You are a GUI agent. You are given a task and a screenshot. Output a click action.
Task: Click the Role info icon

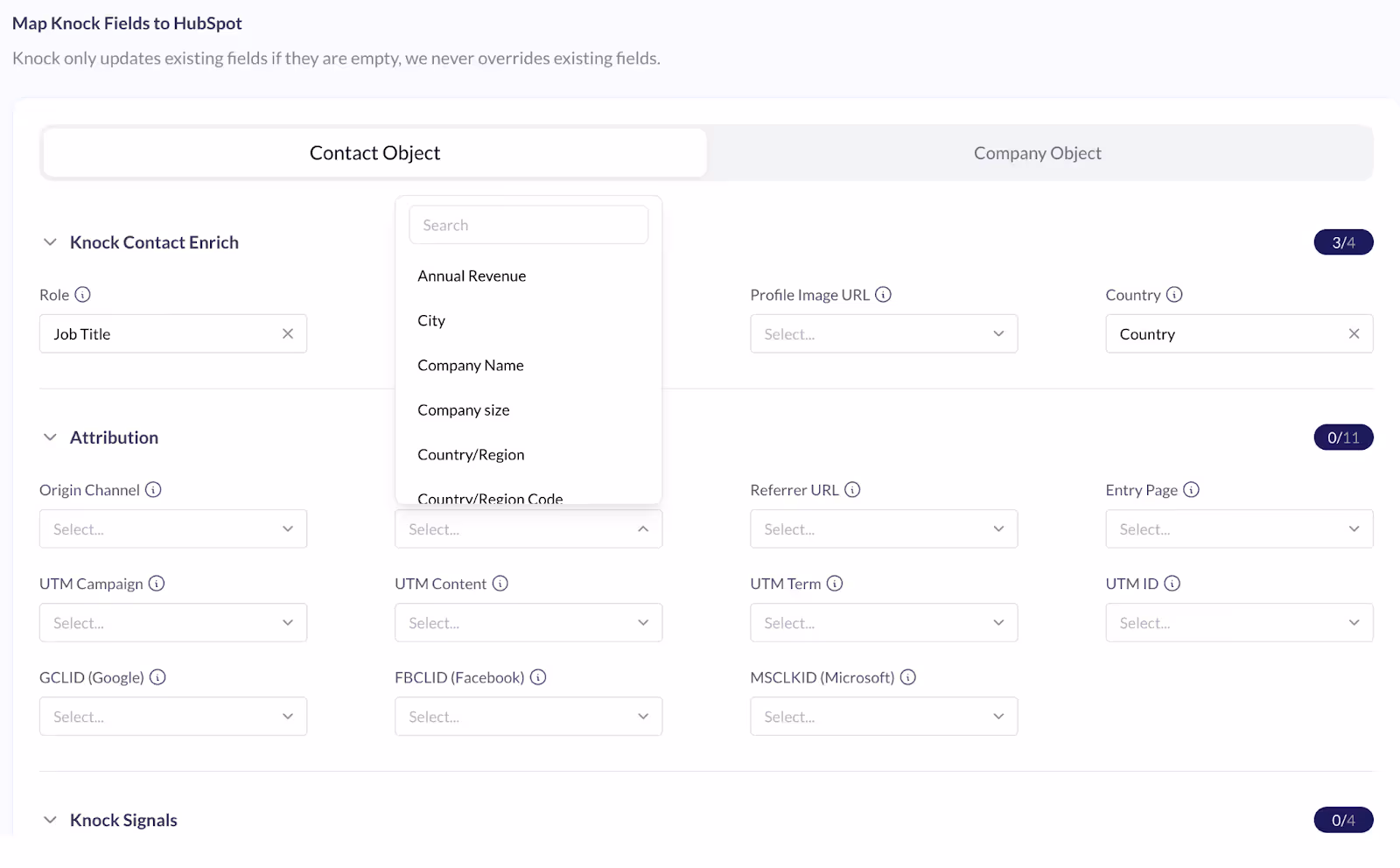click(x=83, y=295)
